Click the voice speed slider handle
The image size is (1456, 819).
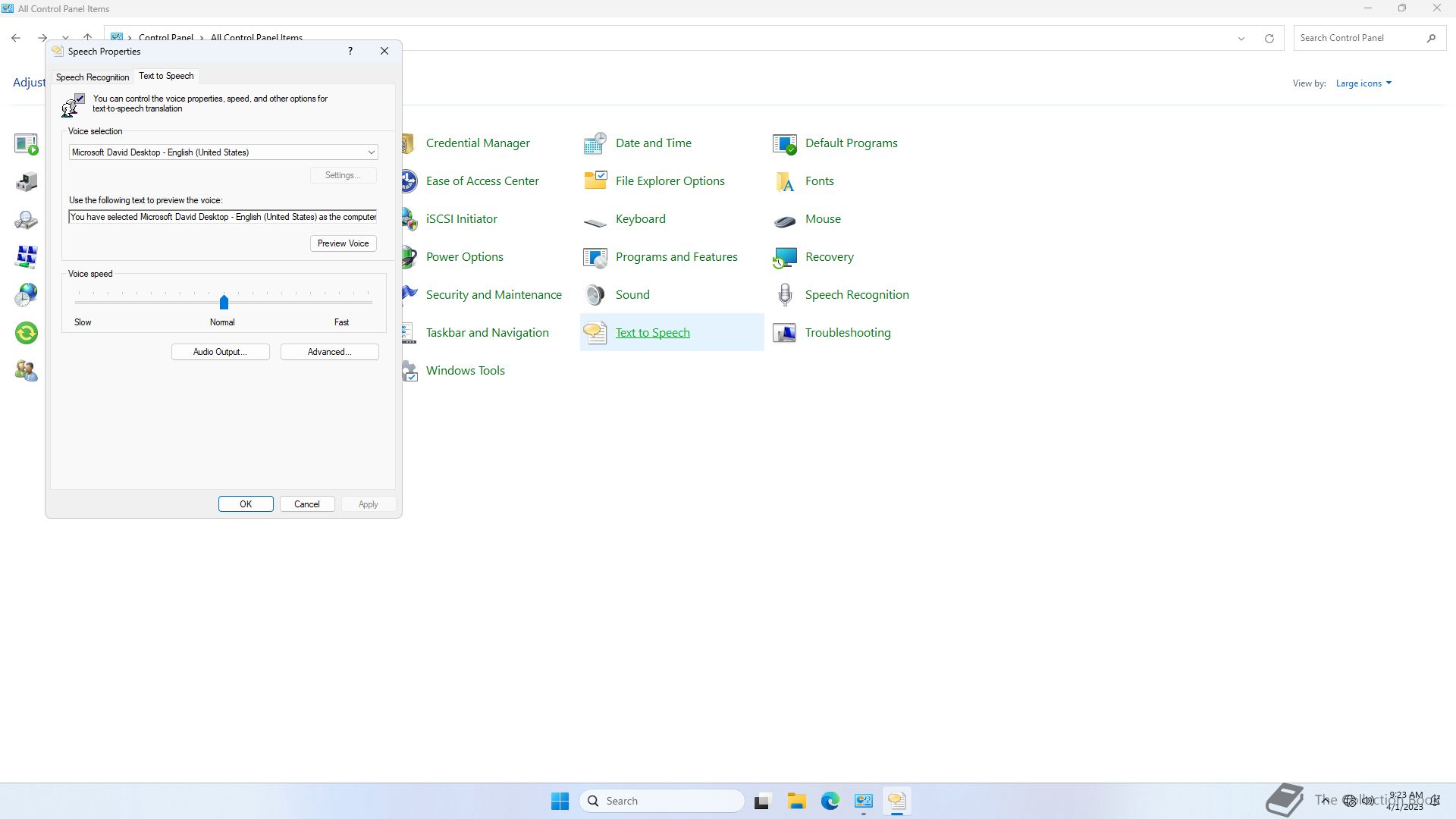[x=224, y=303]
